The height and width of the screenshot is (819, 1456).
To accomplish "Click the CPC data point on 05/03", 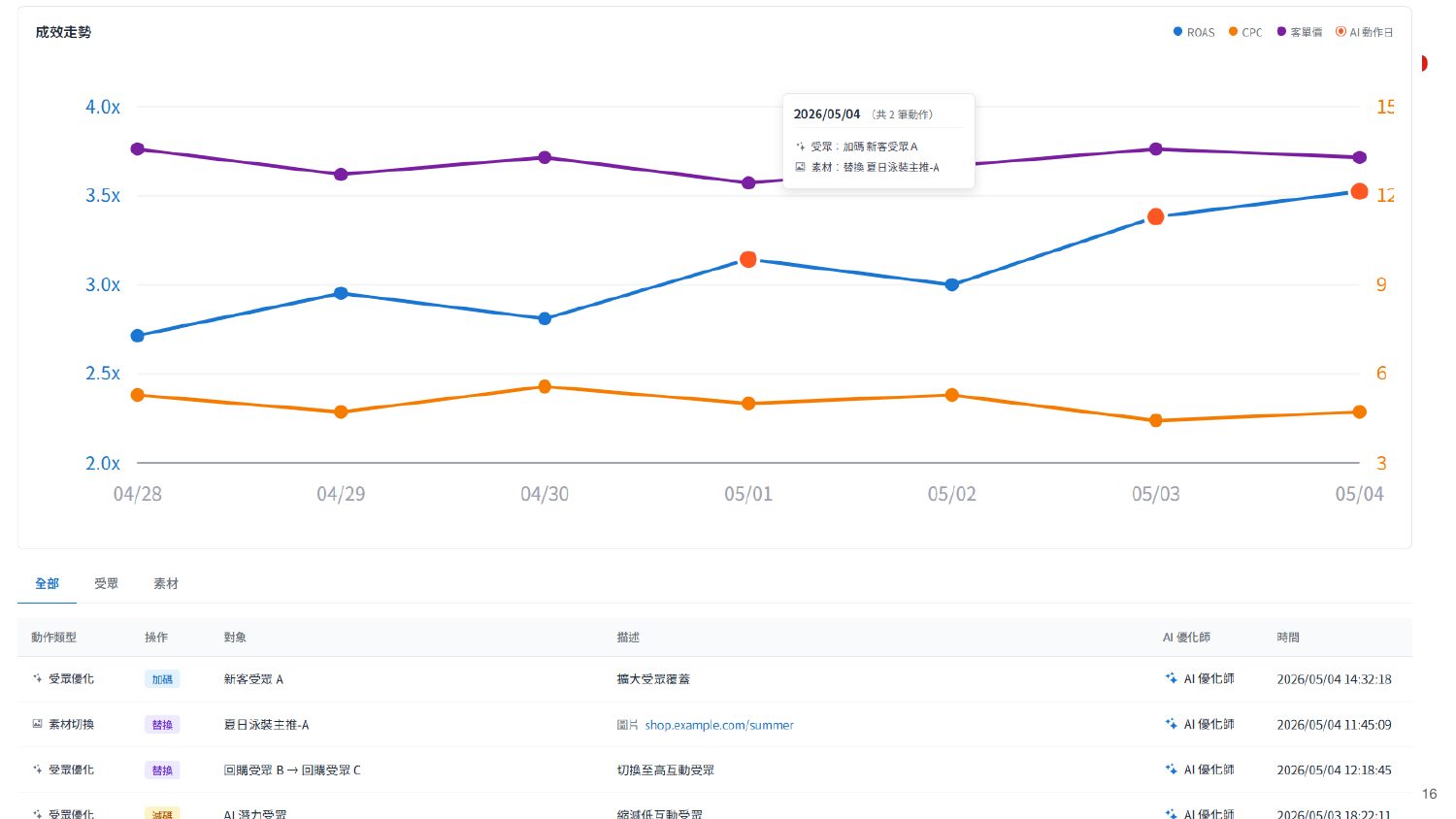I will (1155, 420).
